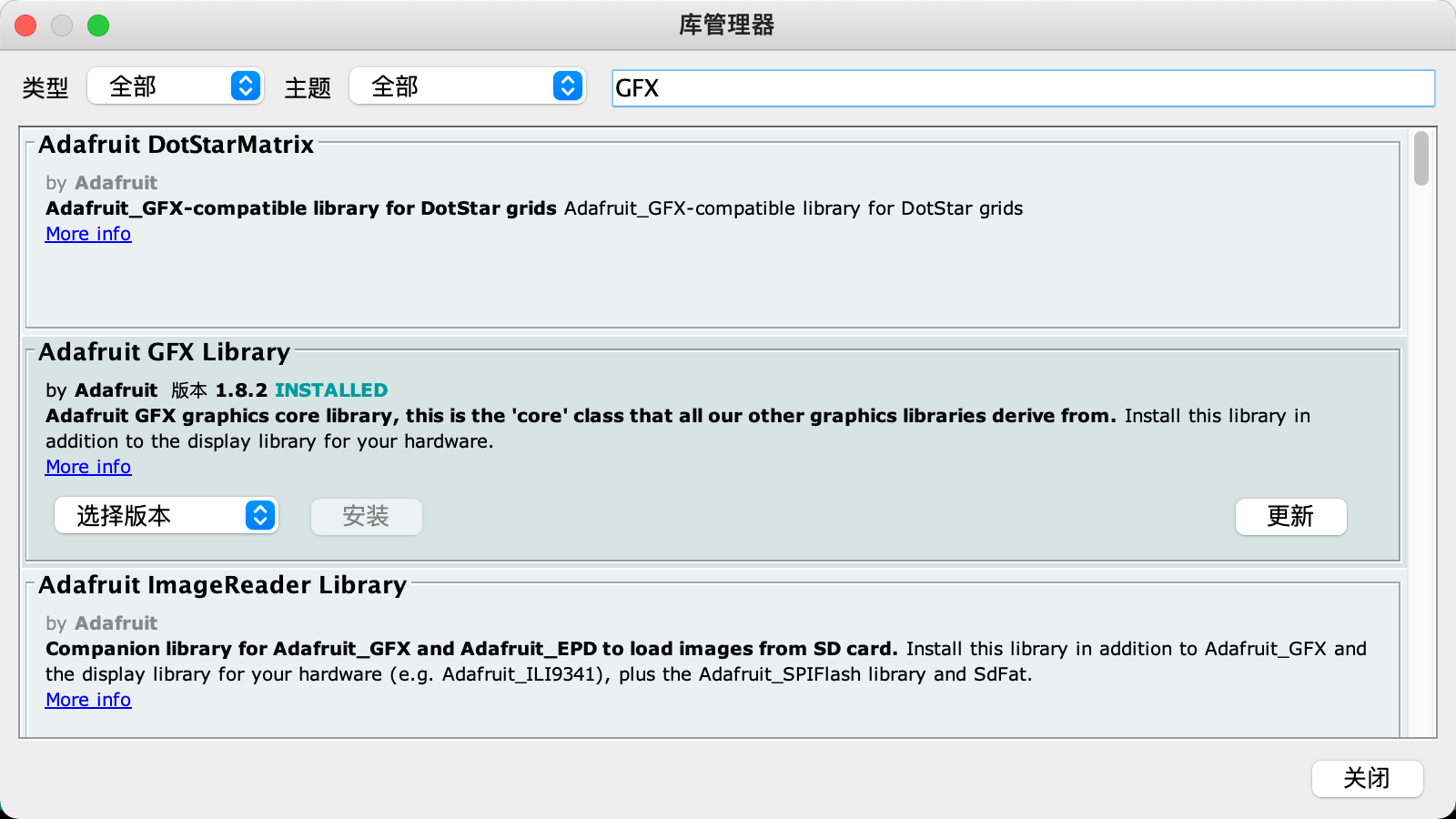Click the 关闭 close button
The image size is (1456, 819).
pyautogui.click(x=1367, y=779)
